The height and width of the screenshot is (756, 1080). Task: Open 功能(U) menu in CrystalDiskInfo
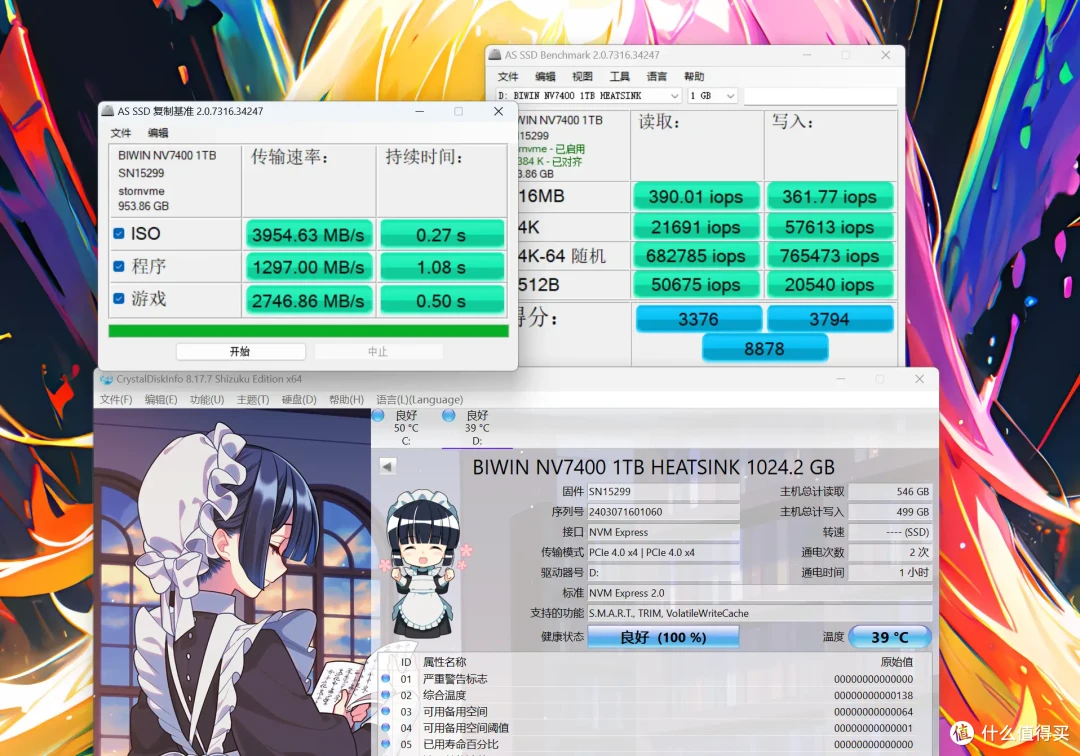click(207, 399)
